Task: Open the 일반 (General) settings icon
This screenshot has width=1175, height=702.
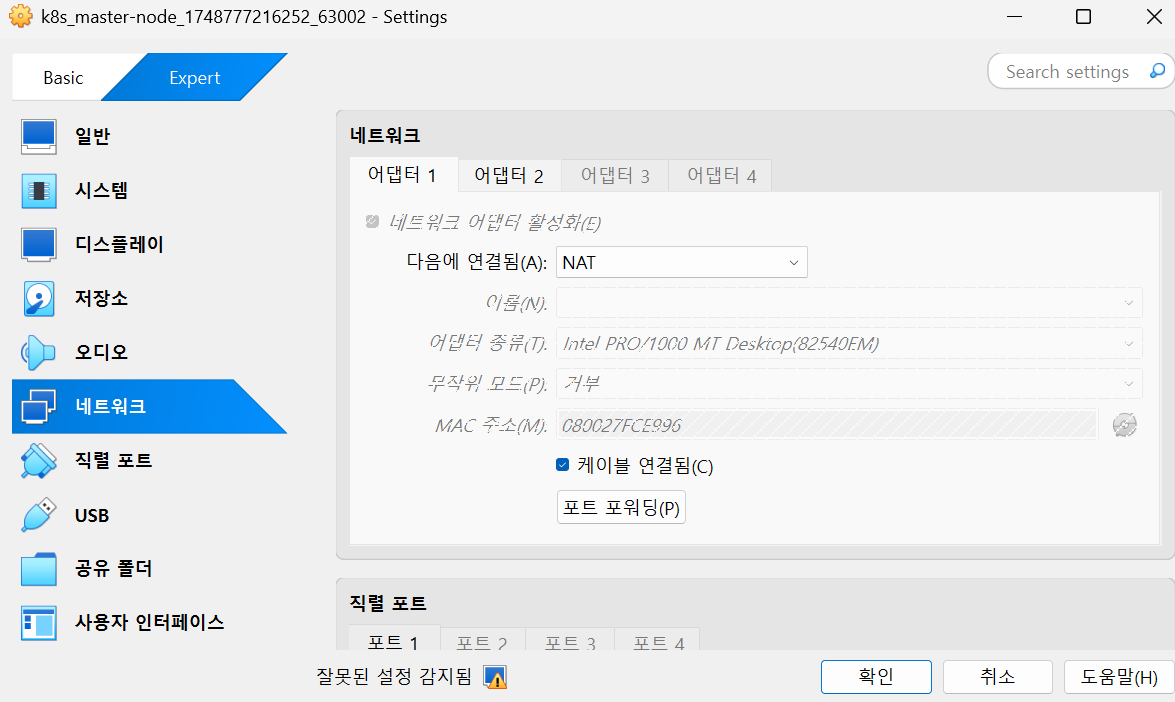Action: point(38,136)
